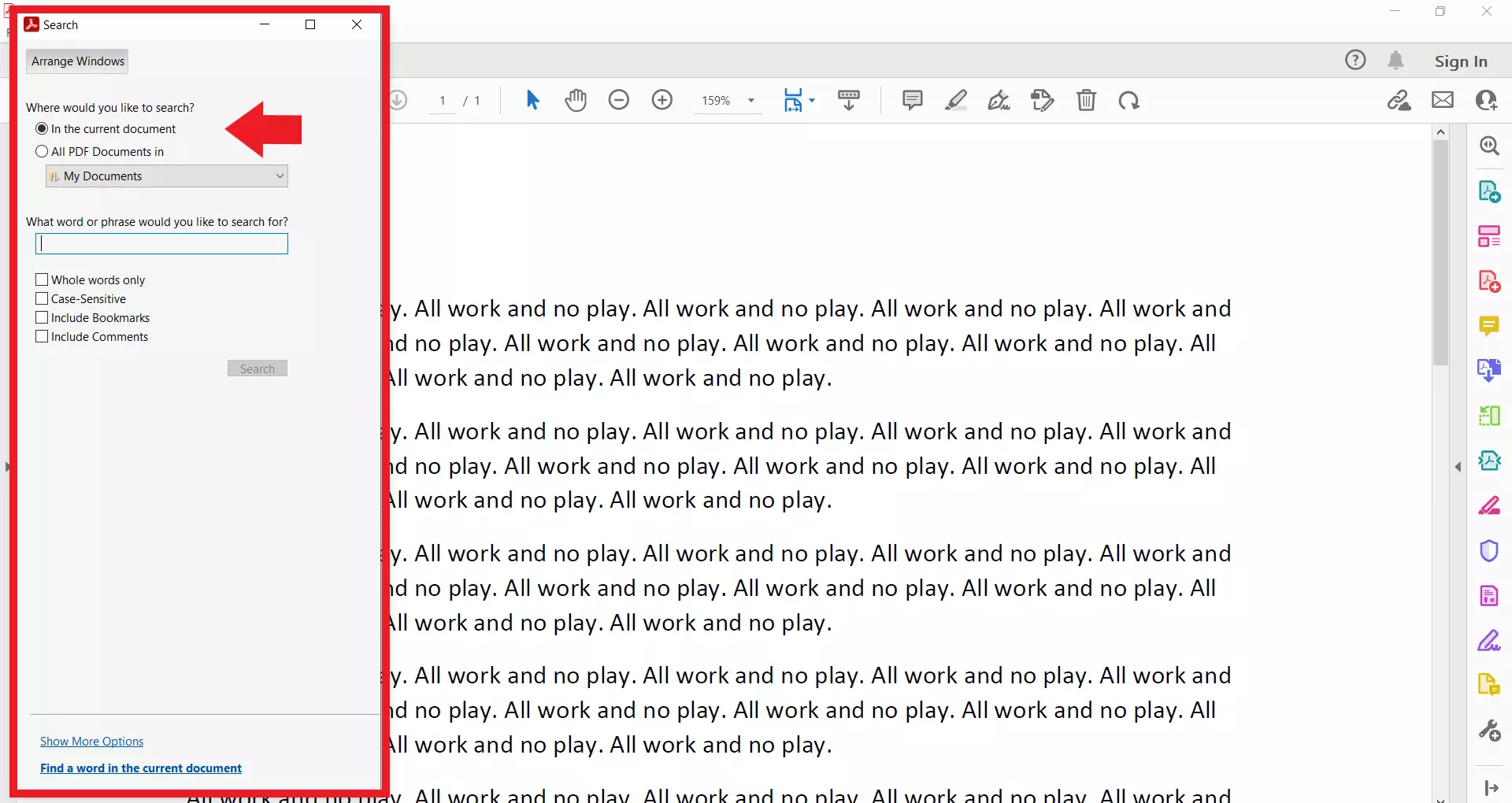
Task: Select All PDF Documents in radio
Action: click(43, 152)
